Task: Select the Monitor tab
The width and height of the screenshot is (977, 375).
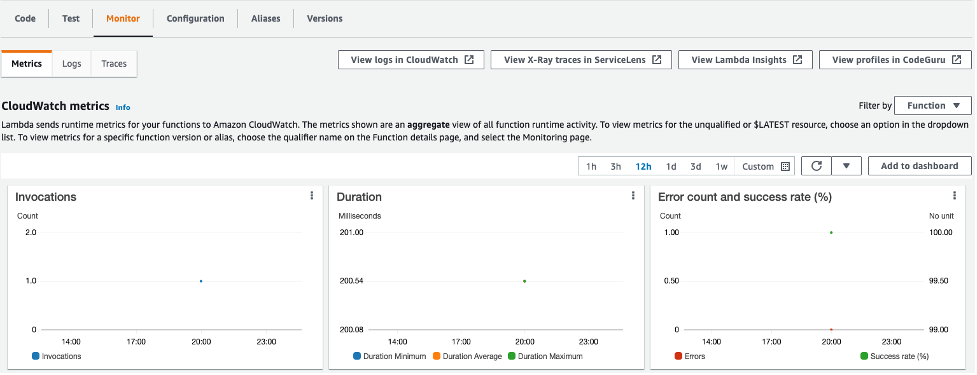Action: tap(123, 19)
